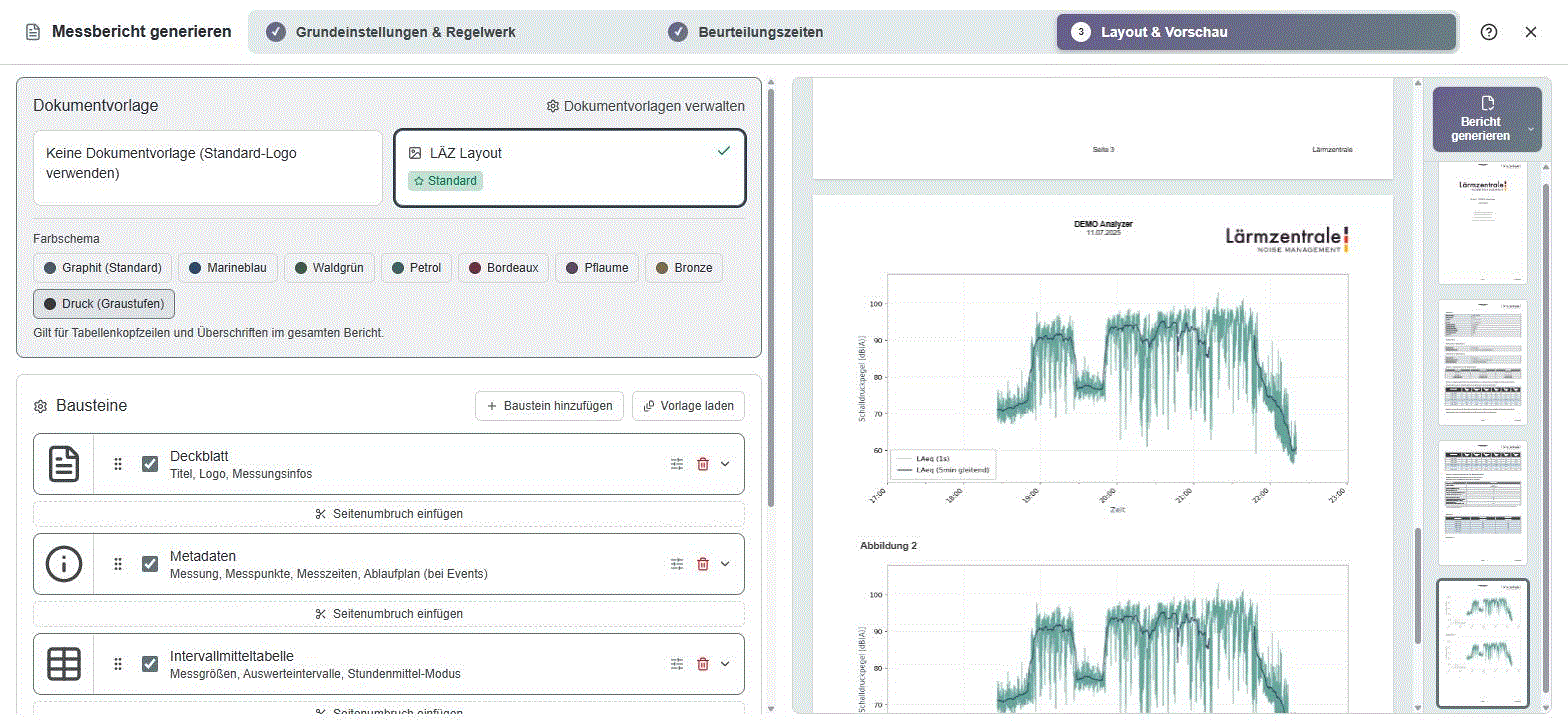The image size is (1568, 726).
Task: Click the gear icon beside Dokumentvorlagen verwalten
Action: coord(553,106)
